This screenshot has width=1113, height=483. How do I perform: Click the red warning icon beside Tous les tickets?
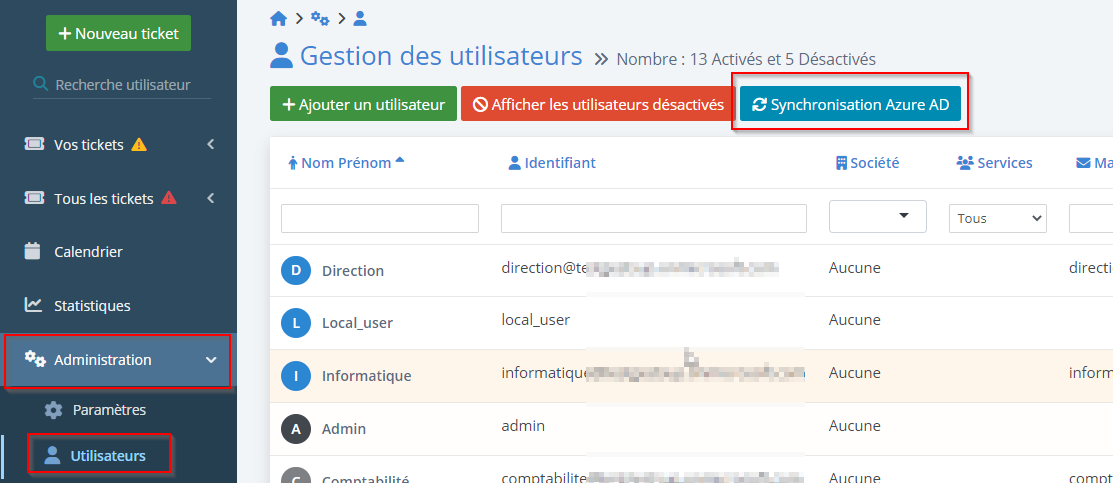coord(169,198)
